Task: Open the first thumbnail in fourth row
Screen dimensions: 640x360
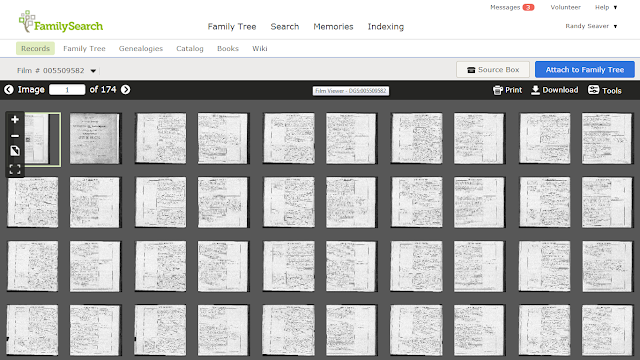Action: [33, 330]
